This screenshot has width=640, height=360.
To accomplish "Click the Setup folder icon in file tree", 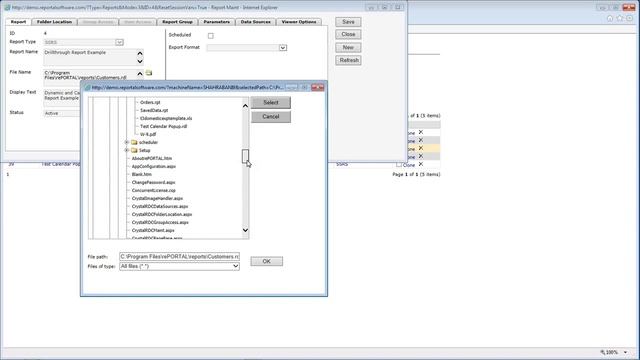I will click(134, 150).
